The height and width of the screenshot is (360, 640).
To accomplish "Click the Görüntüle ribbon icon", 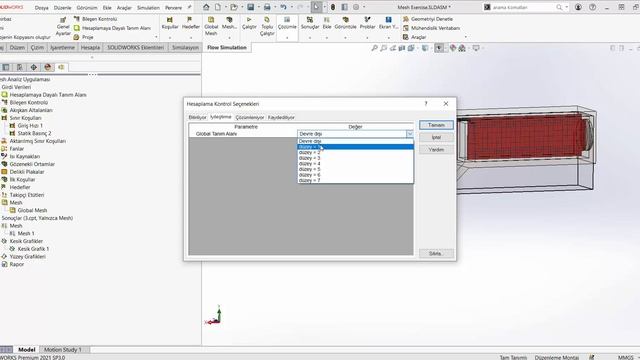I will click(345, 23).
